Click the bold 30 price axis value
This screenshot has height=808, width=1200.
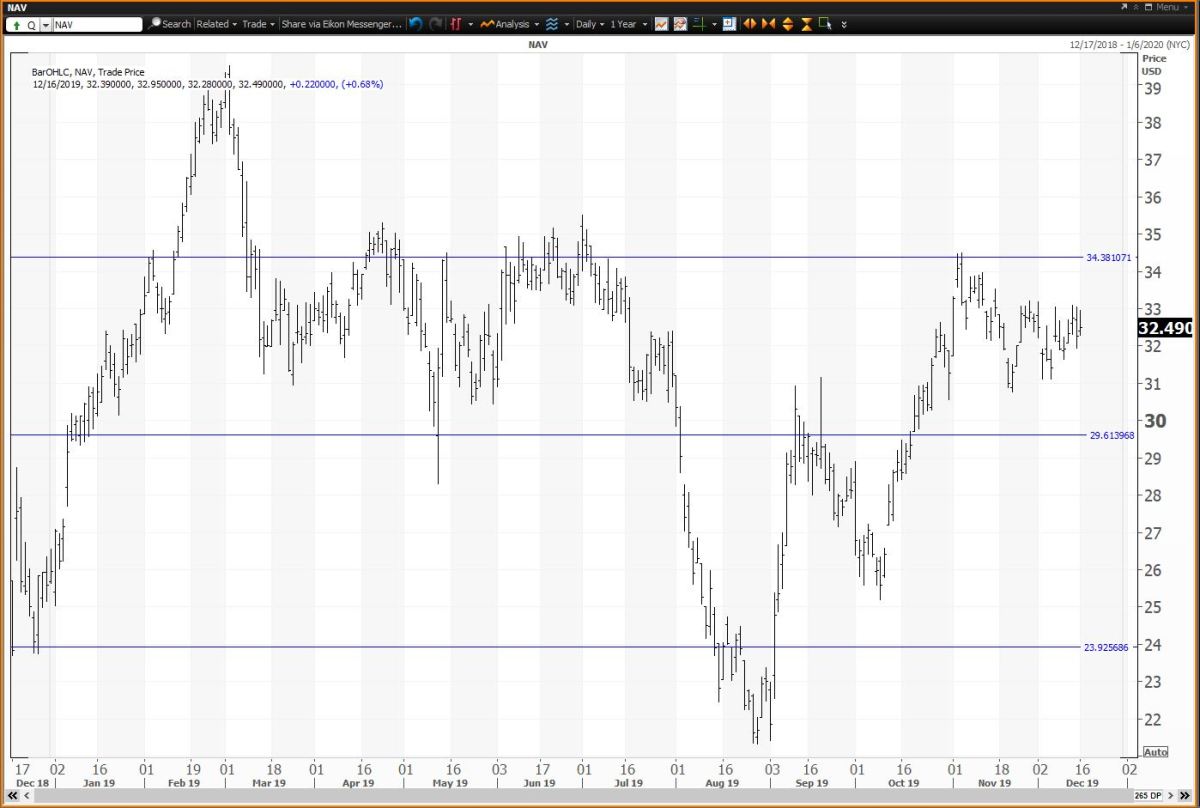point(1153,420)
